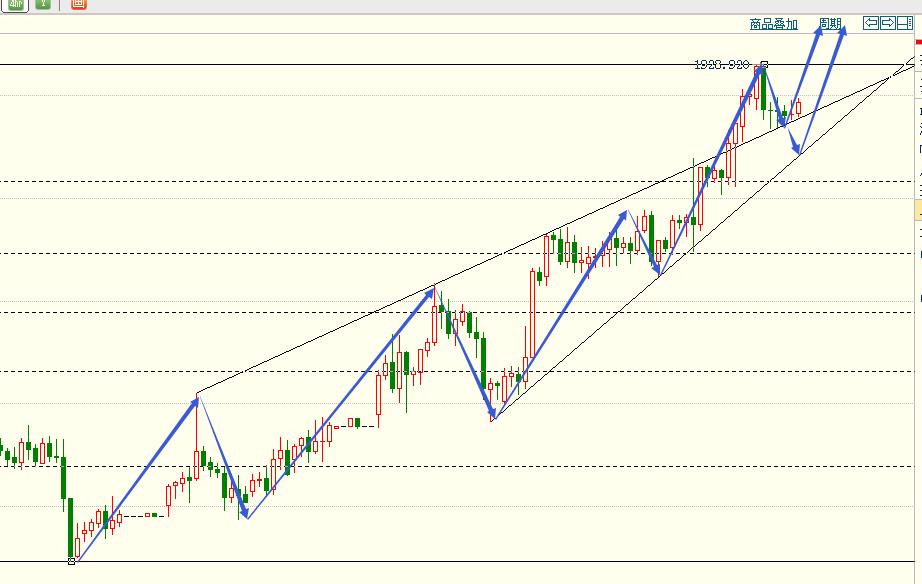The height and width of the screenshot is (584, 922).
Task: Open the 周期 period link
Action: [x=830, y=24]
